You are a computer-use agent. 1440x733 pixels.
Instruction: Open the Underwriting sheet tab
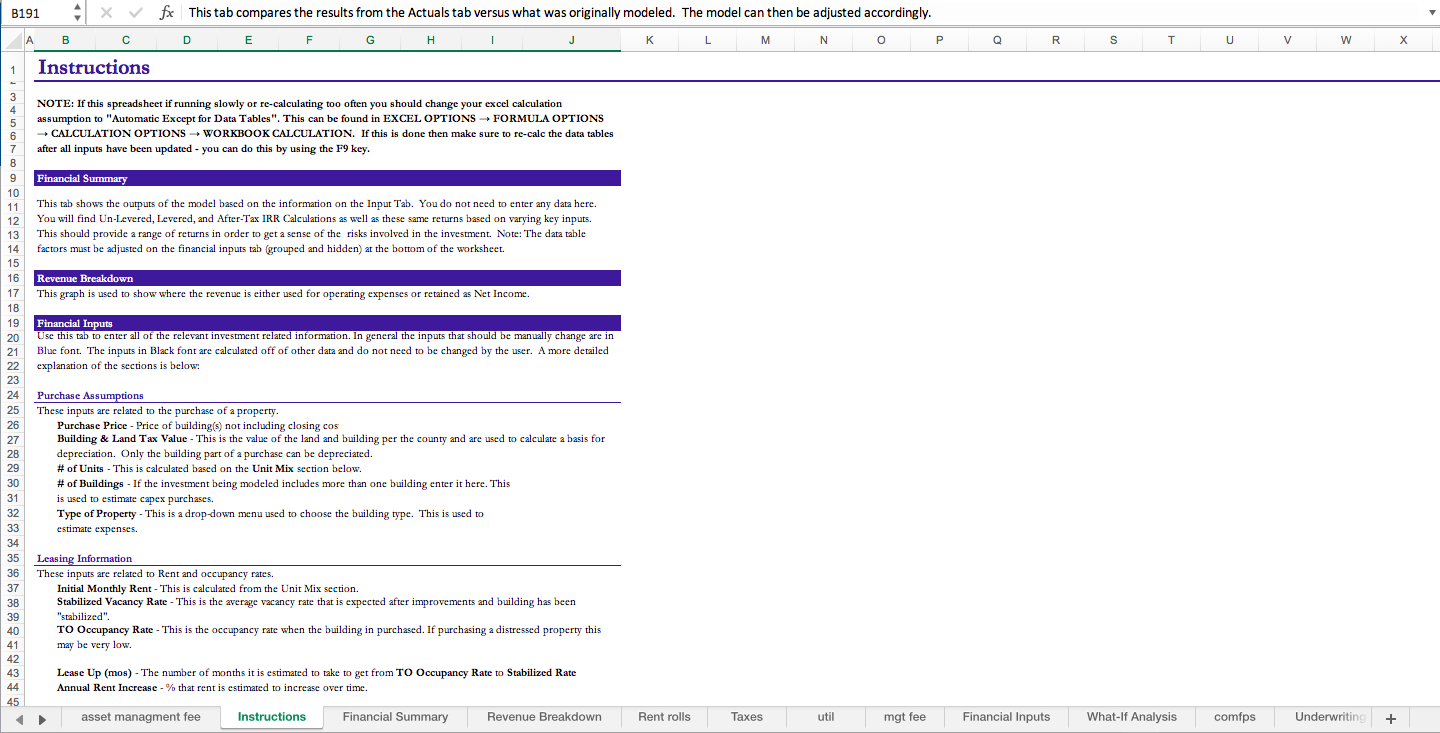[x=1330, y=717]
